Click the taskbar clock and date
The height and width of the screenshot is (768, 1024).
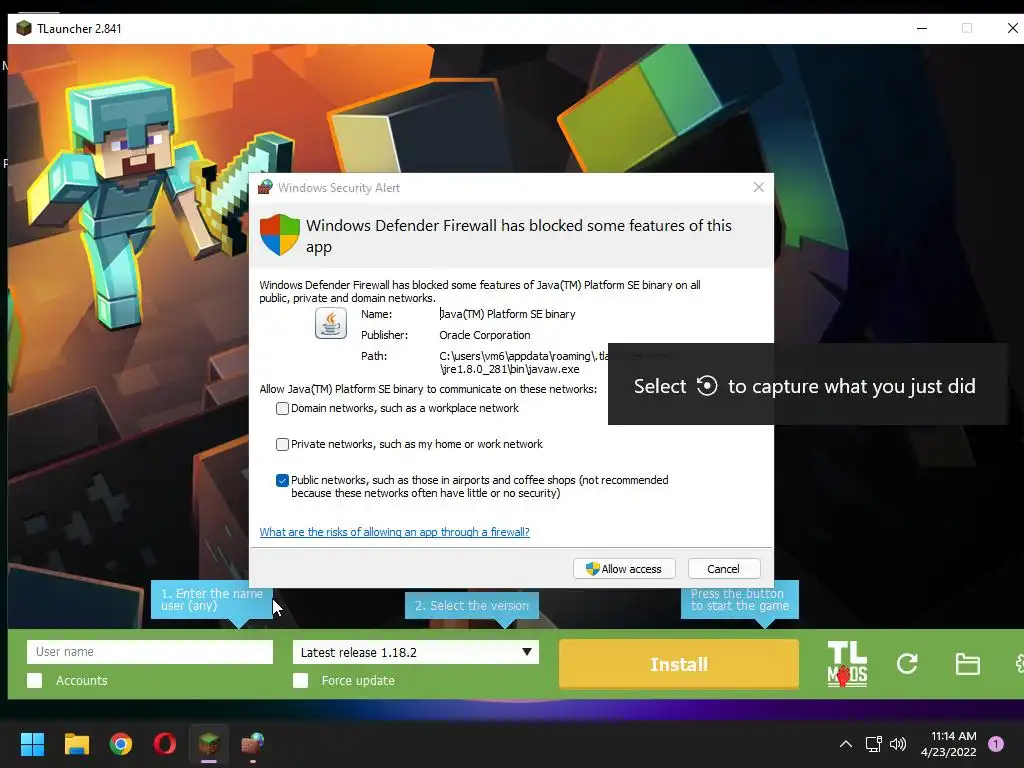(948, 744)
